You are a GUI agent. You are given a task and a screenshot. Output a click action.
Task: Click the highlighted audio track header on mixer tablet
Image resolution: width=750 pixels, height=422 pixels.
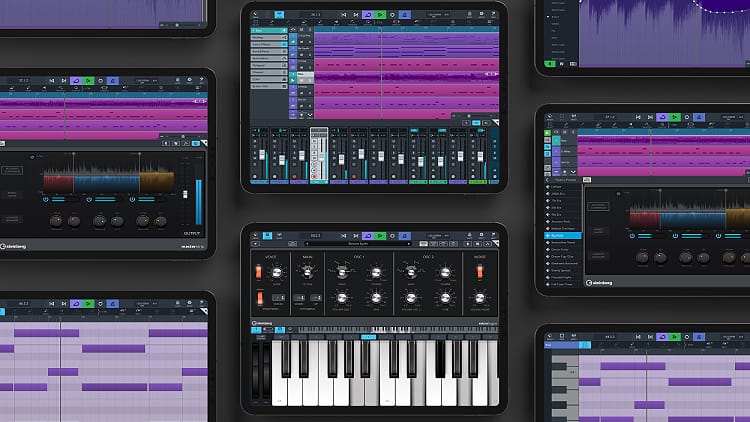point(306,78)
